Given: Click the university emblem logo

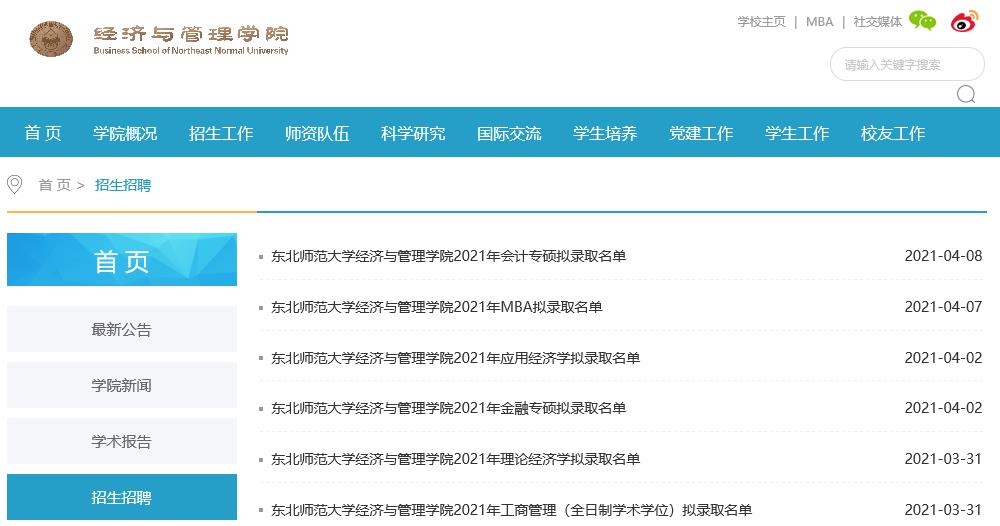Looking at the screenshot, I should point(51,39).
